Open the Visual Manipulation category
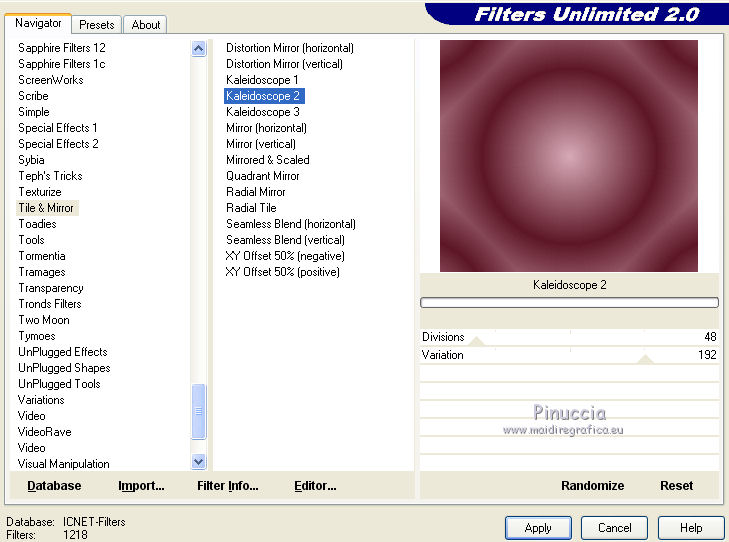This screenshot has height=542, width=729. tap(64, 463)
